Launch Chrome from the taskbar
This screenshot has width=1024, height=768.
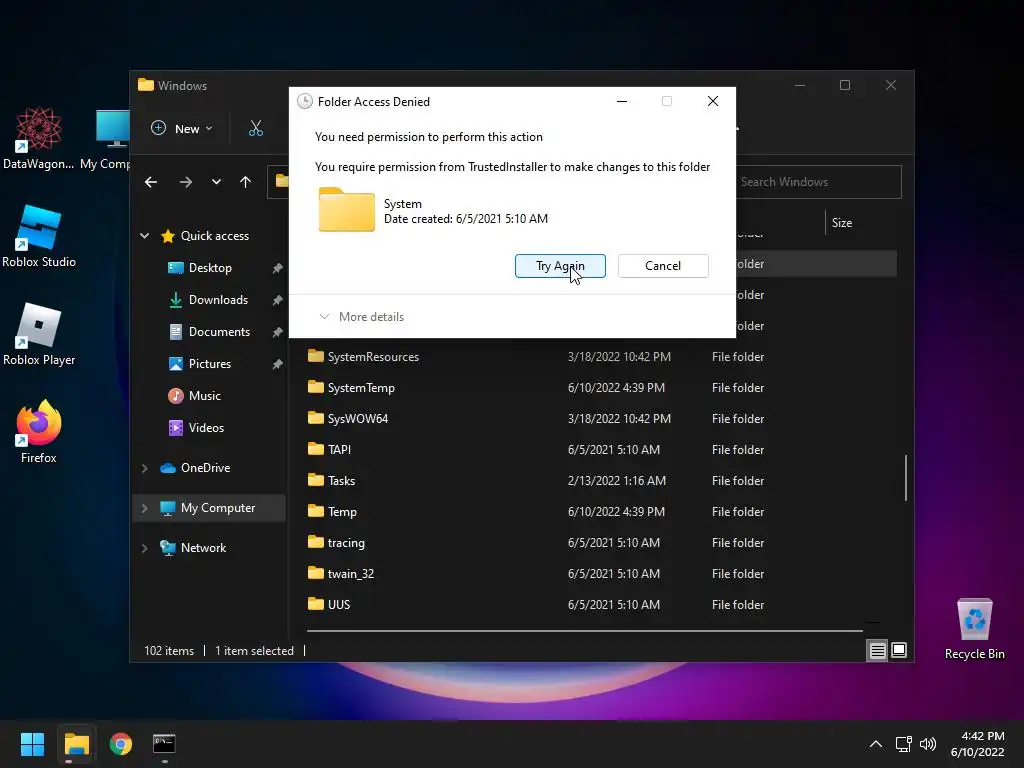coord(121,744)
